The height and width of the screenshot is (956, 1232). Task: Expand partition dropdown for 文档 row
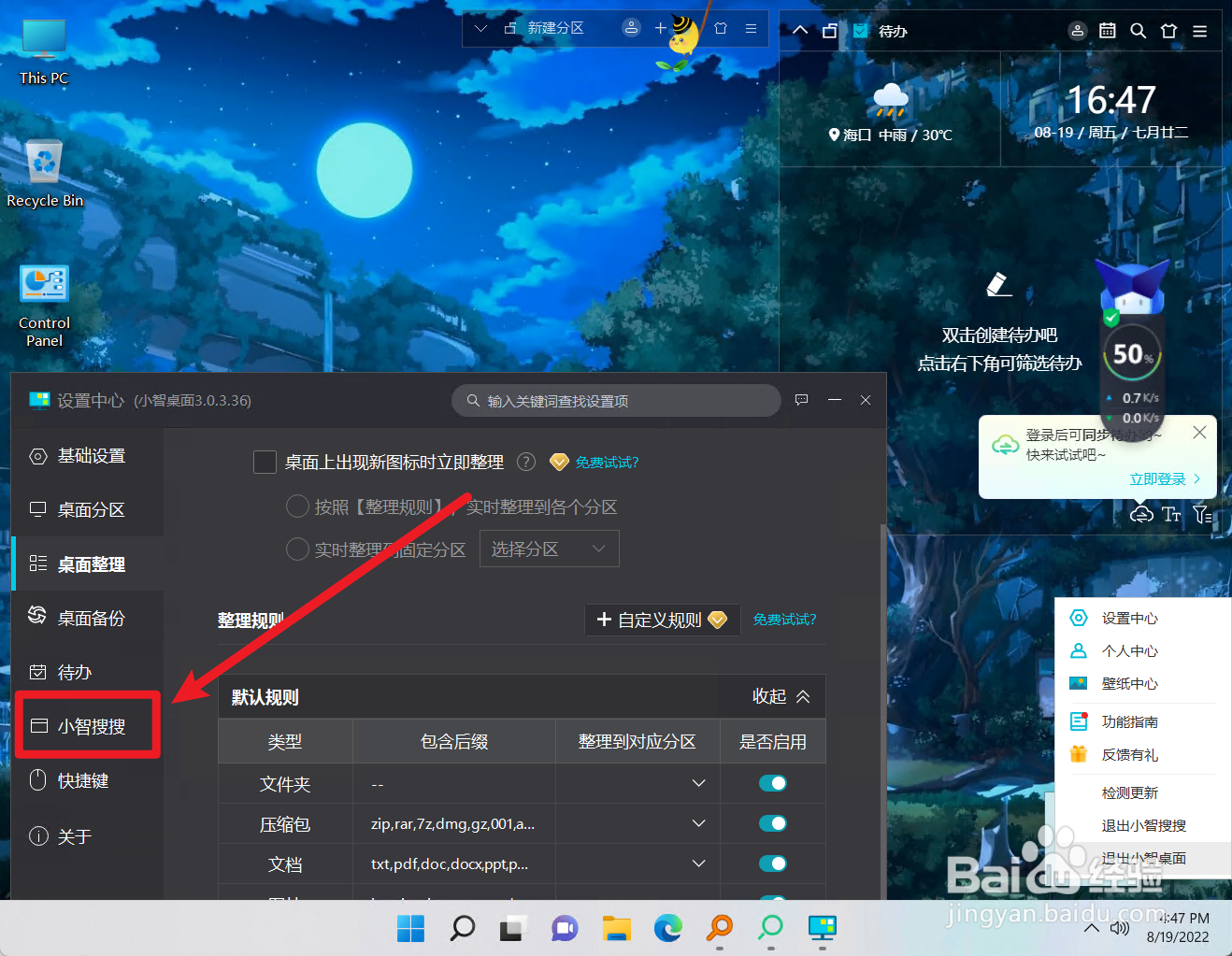click(698, 863)
